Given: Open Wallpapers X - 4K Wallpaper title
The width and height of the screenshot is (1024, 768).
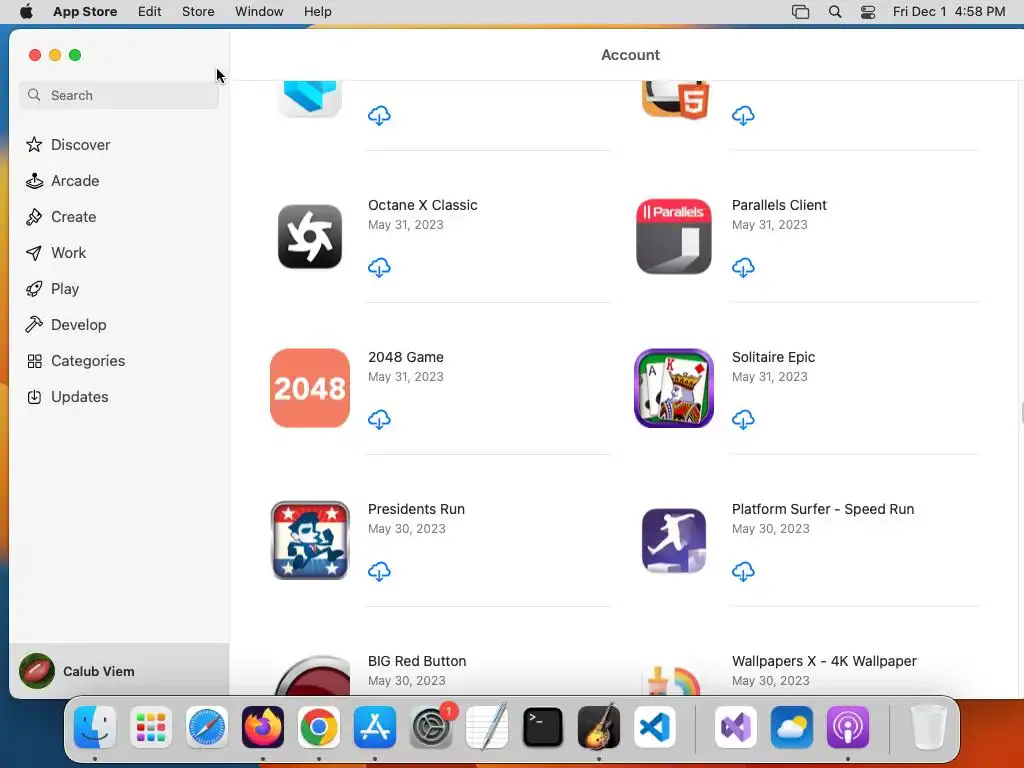Looking at the screenshot, I should coord(824,661).
